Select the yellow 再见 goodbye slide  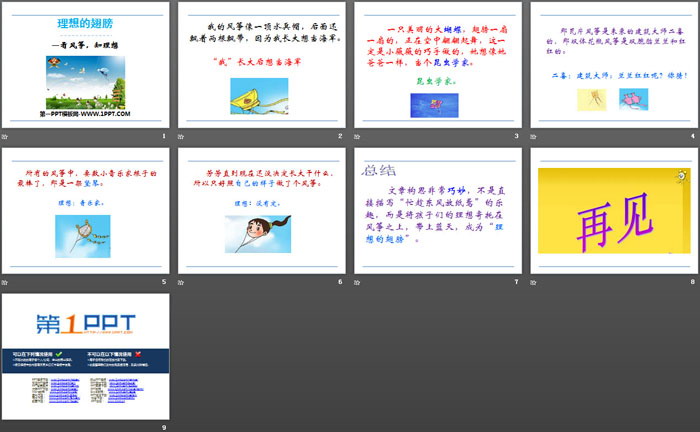coord(613,211)
